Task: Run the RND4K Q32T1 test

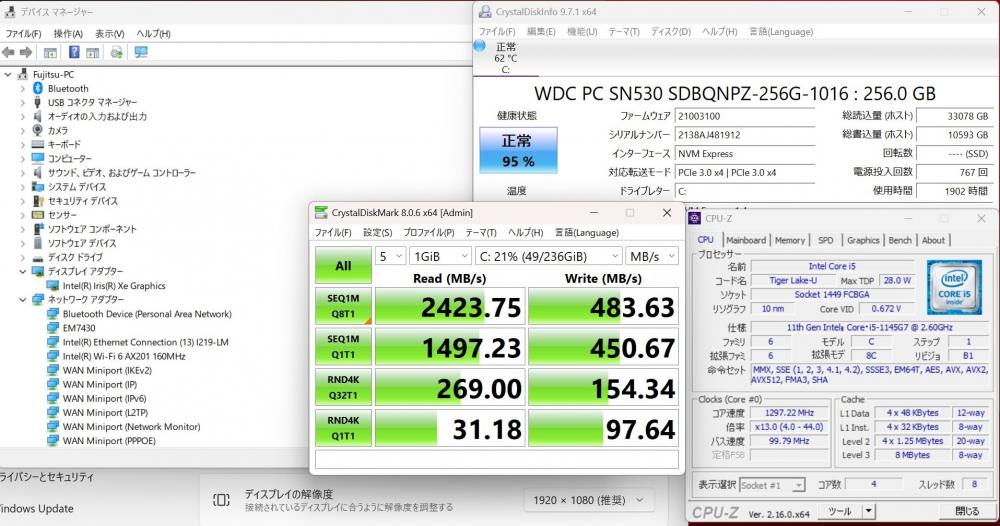Action: (x=343, y=388)
